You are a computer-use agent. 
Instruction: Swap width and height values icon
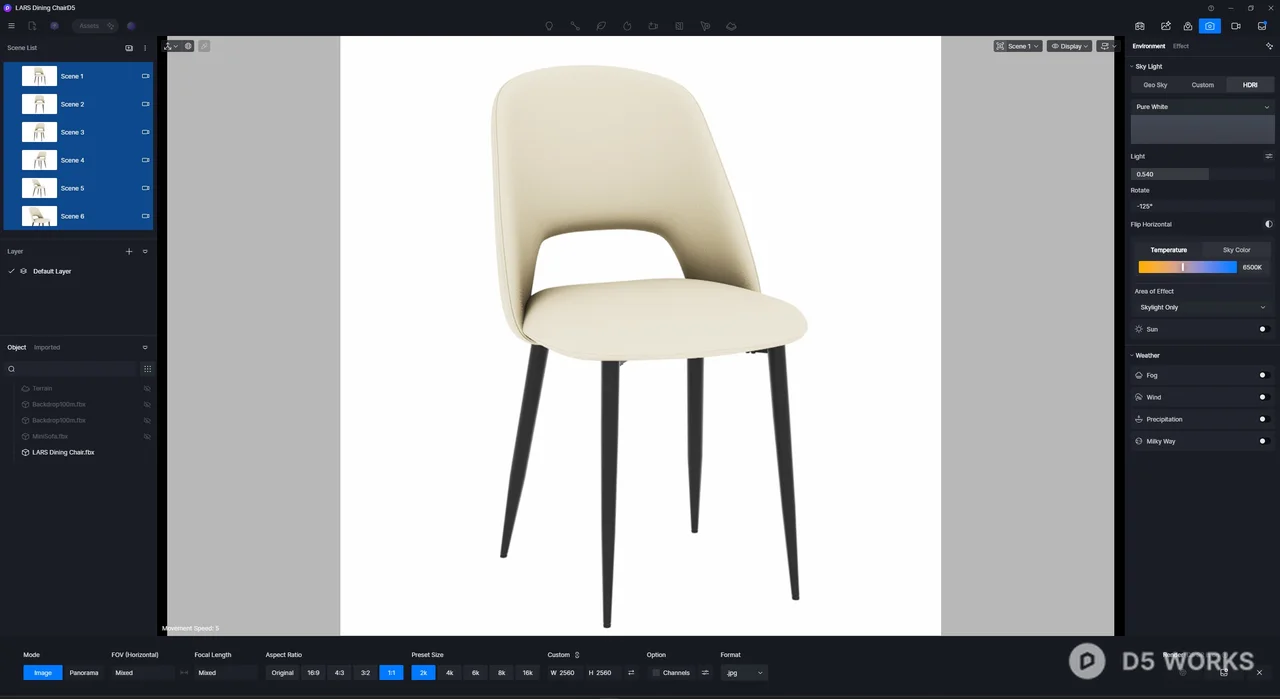(631, 673)
